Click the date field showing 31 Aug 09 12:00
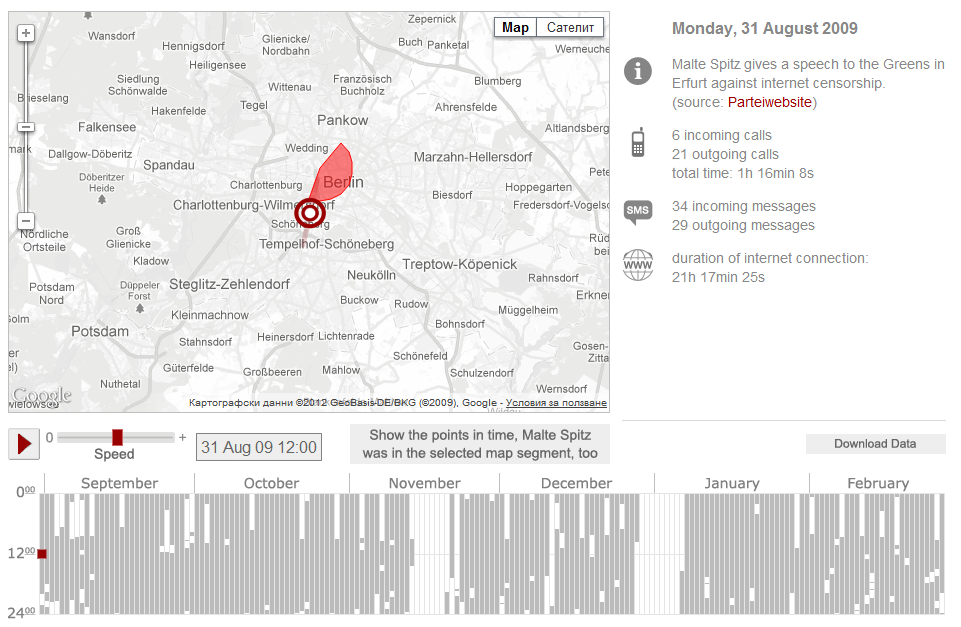 click(259, 447)
